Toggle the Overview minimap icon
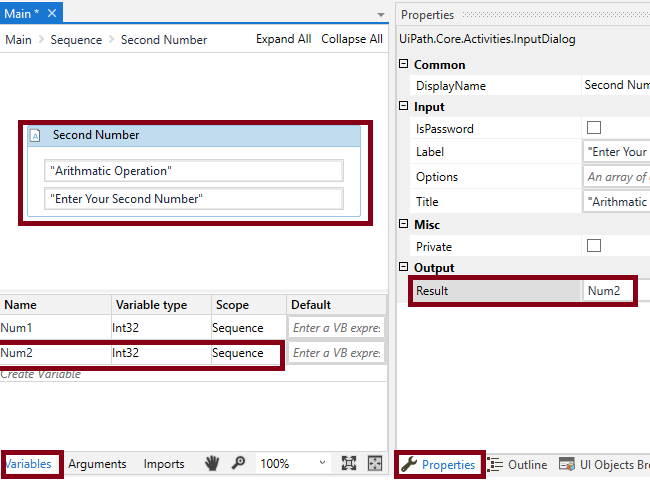The height and width of the screenshot is (483, 650). (375, 463)
